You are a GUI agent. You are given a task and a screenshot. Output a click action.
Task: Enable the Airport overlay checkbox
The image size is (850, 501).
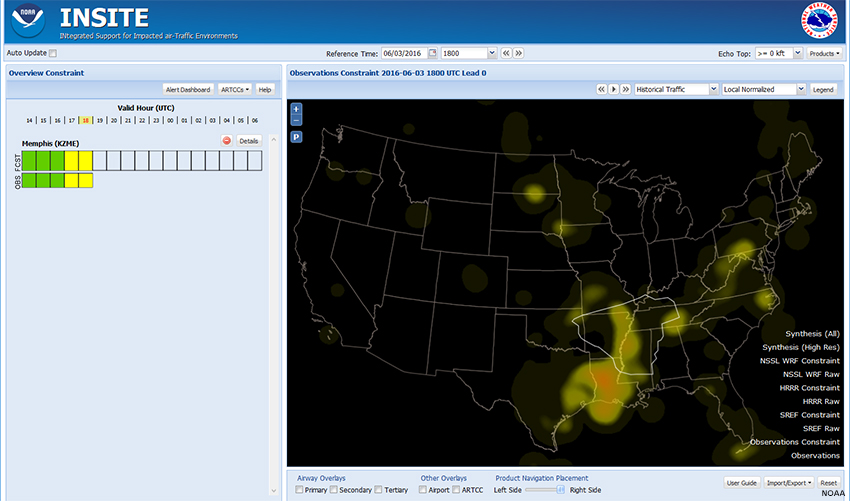pyautogui.click(x=423, y=490)
